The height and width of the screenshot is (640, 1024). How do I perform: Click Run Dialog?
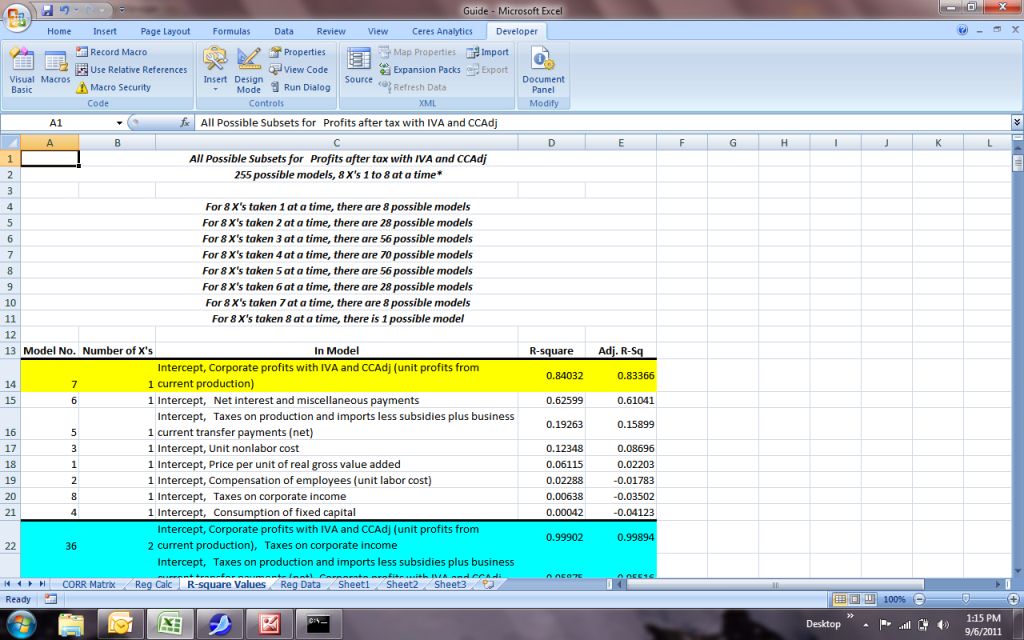point(300,87)
